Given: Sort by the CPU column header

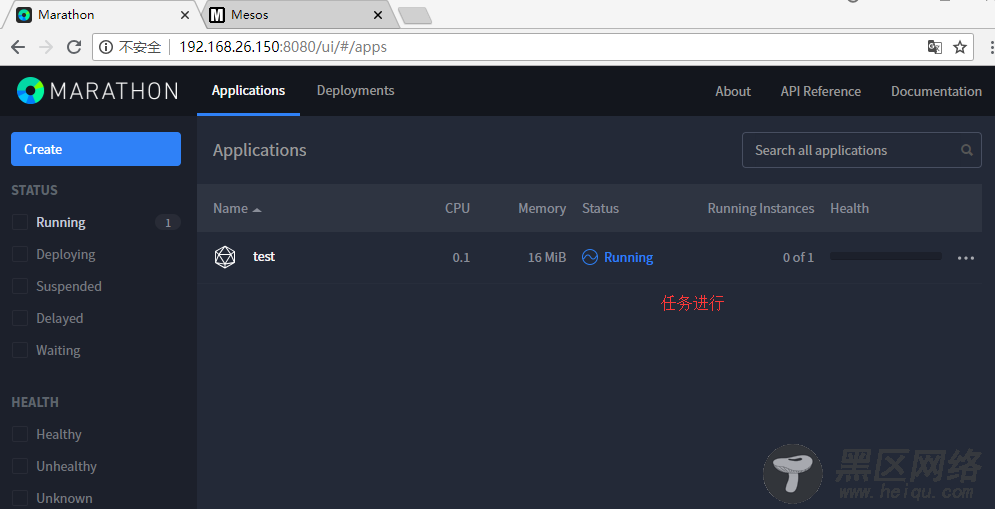Looking at the screenshot, I should [458, 208].
